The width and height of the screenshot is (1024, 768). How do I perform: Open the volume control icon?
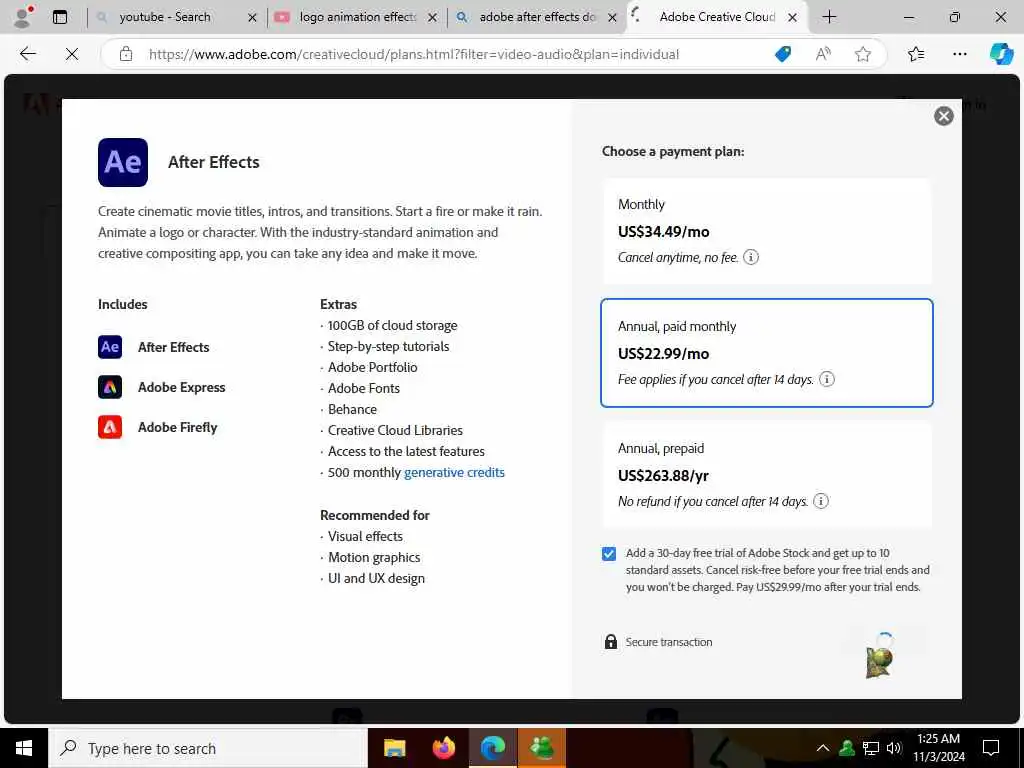coord(894,748)
